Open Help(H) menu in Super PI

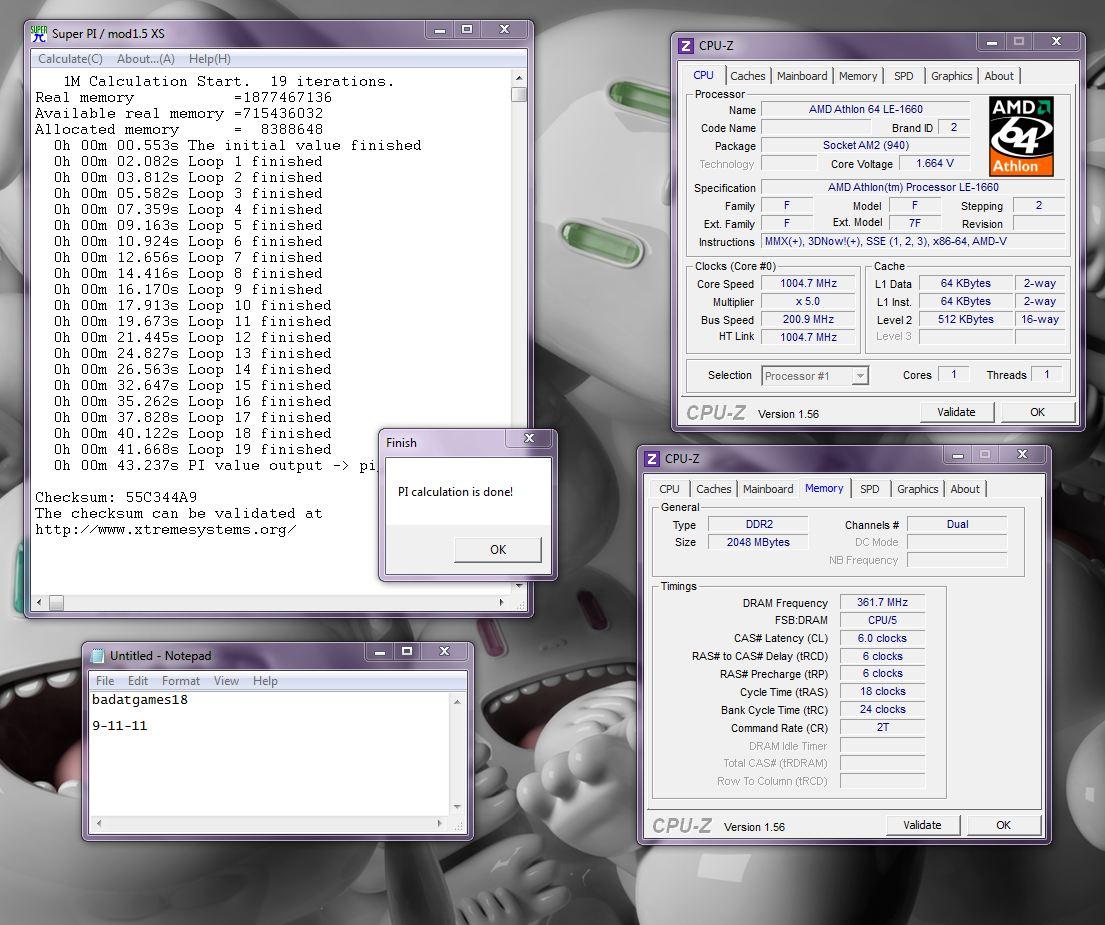(209, 59)
